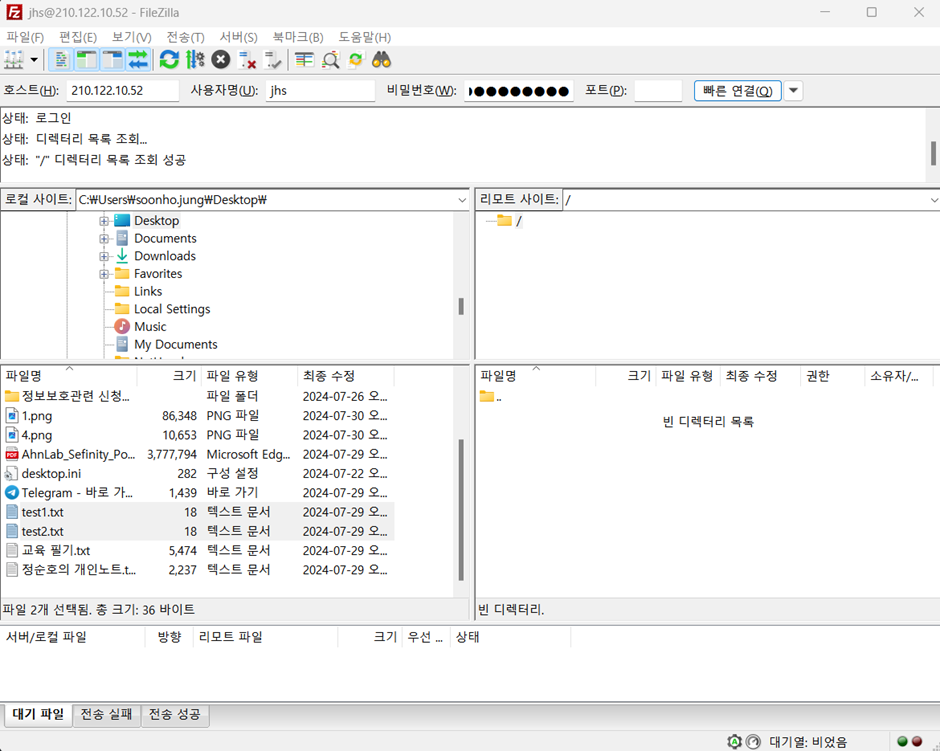Click the 포트 input field

pyautogui.click(x=658, y=91)
